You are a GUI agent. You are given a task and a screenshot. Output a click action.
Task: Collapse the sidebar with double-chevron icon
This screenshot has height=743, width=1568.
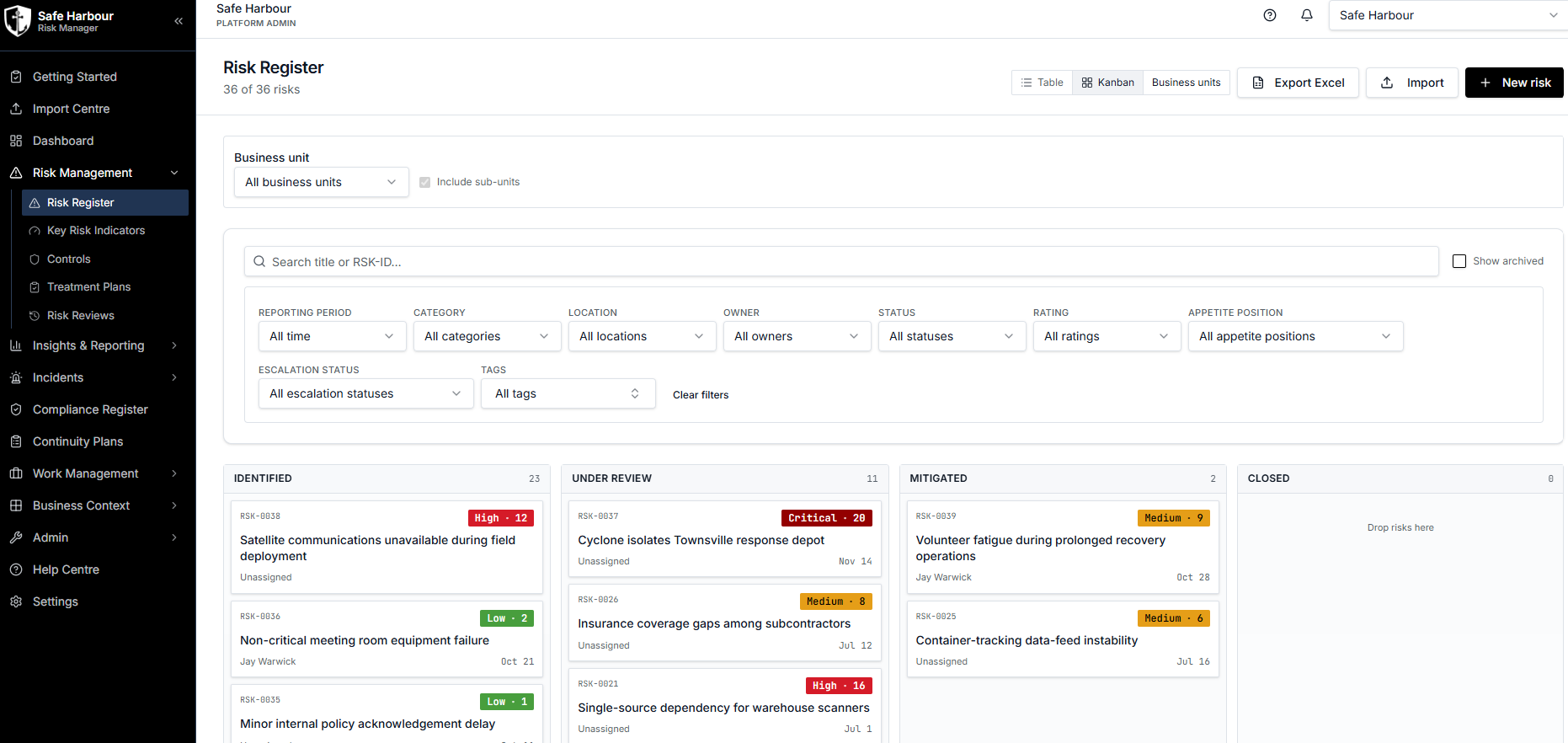pos(179,21)
